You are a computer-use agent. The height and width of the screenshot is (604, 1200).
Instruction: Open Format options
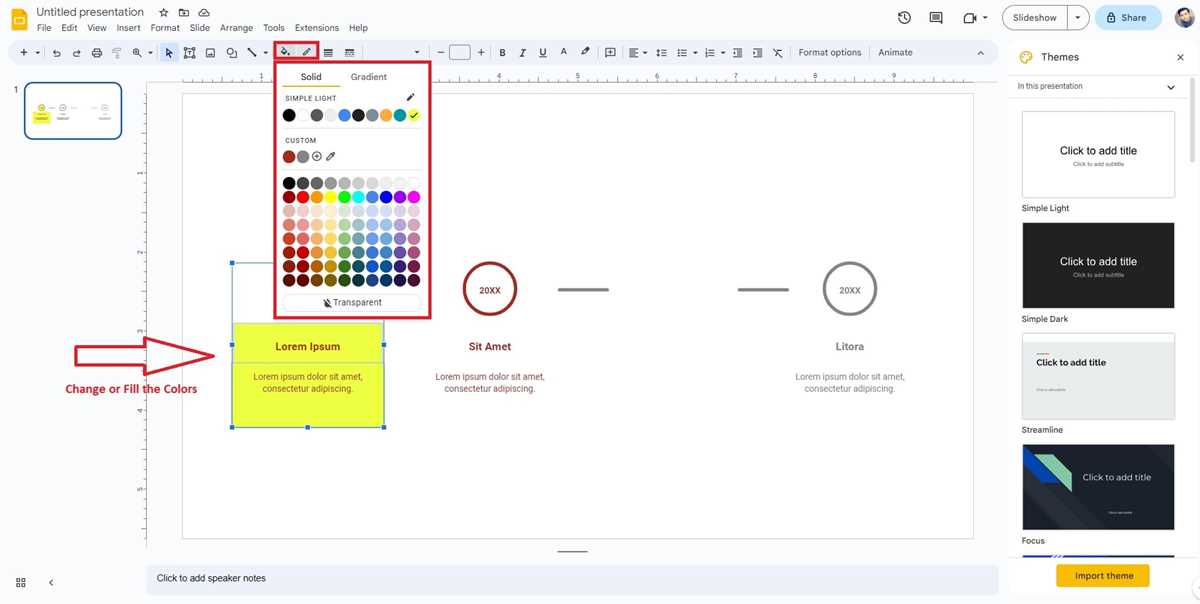pyautogui.click(x=829, y=53)
